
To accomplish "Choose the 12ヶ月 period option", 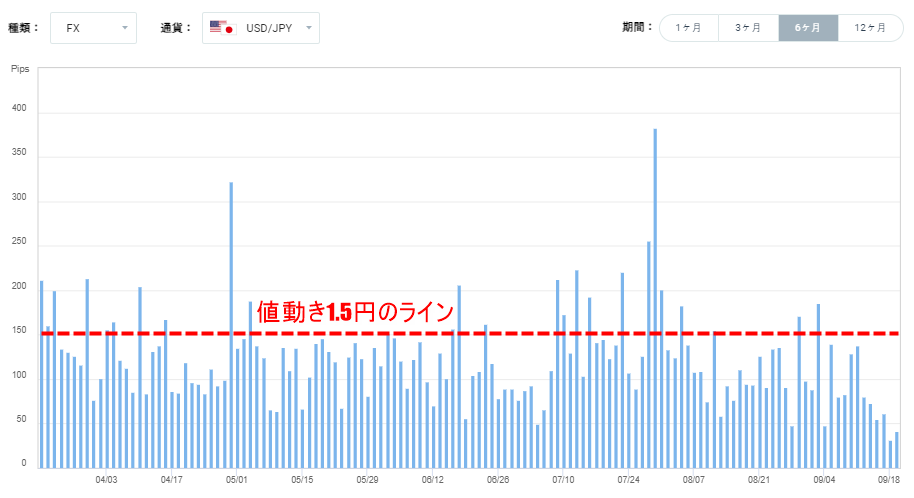I will coord(870,28).
